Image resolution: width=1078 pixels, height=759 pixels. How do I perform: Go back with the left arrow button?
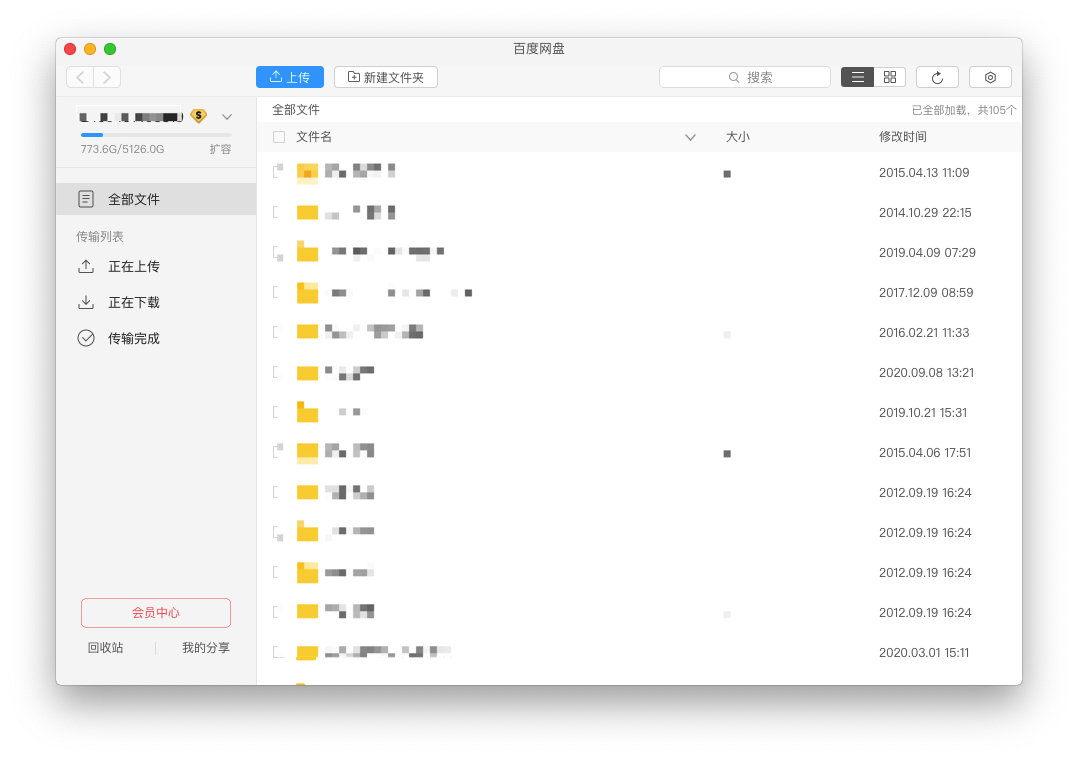(x=80, y=77)
